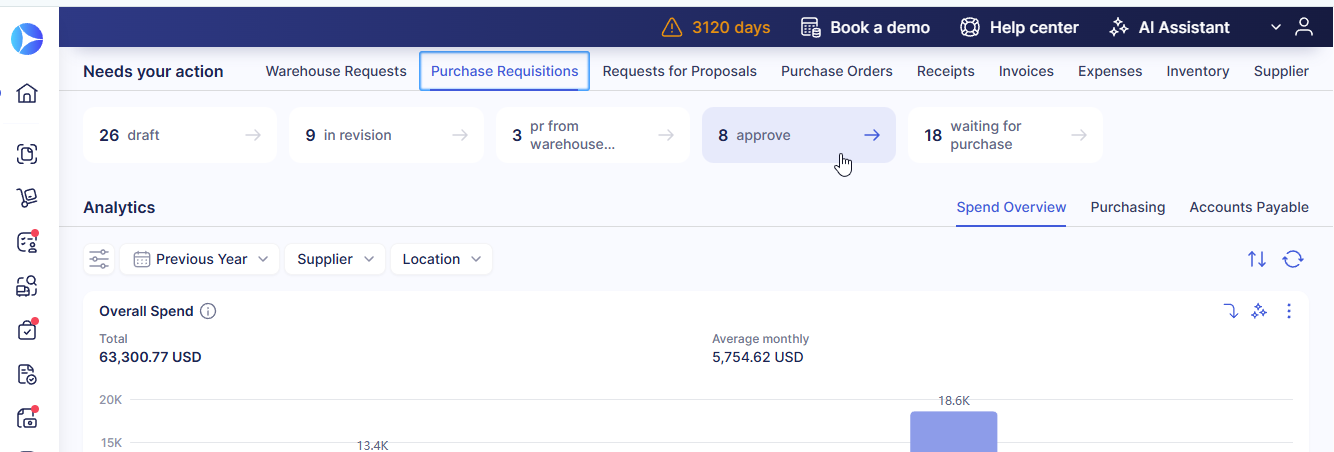
Task: Click the filter settings sliders icon
Action: pyautogui.click(x=99, y=259)
